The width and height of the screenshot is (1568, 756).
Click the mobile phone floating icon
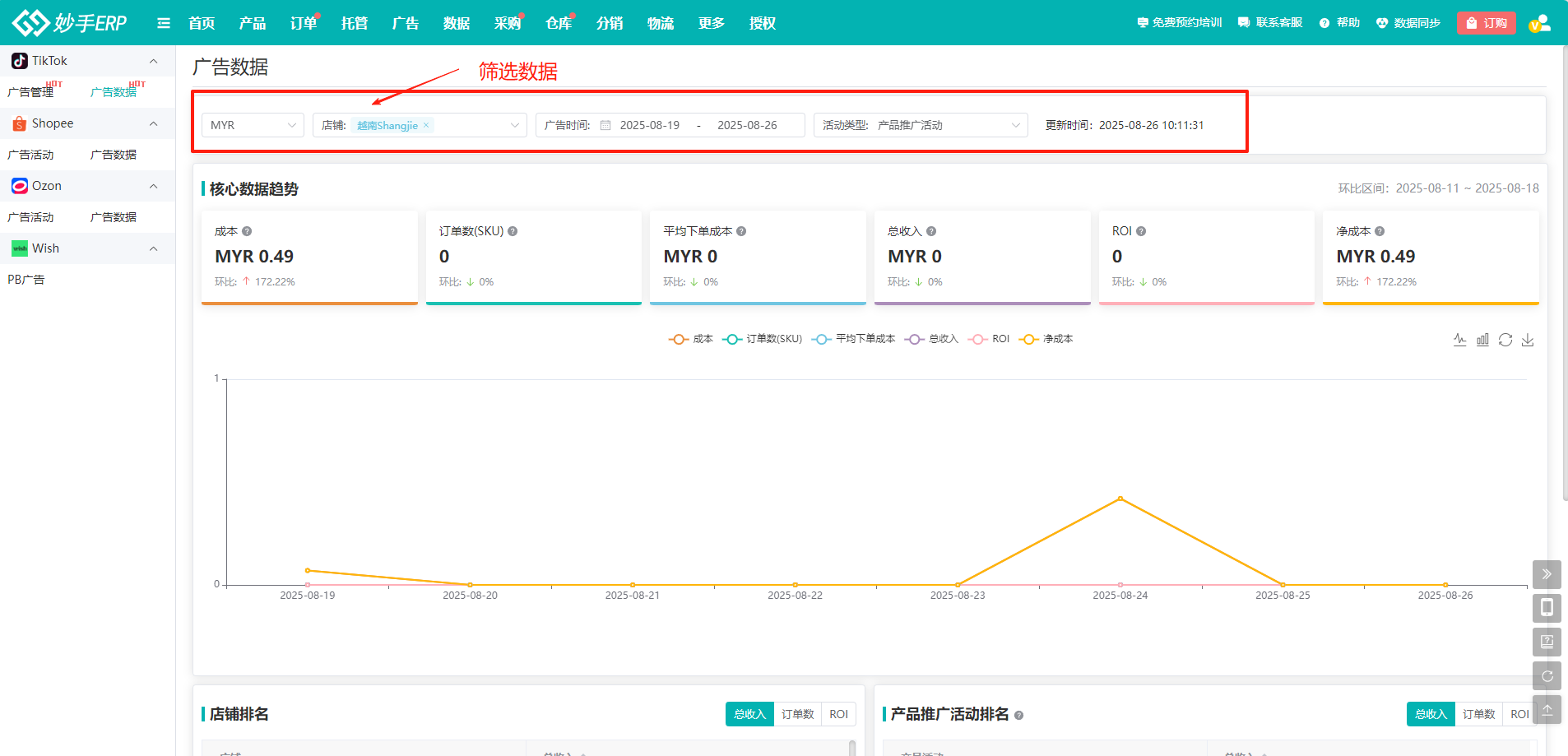(x=1547, y=608)
